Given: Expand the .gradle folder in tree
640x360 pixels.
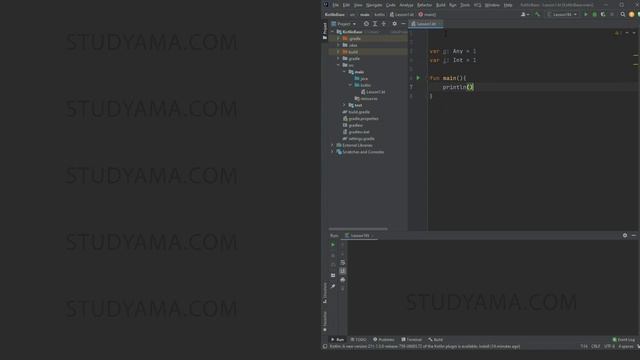Looking at the screenshot, I should click(x=338, y=38).
